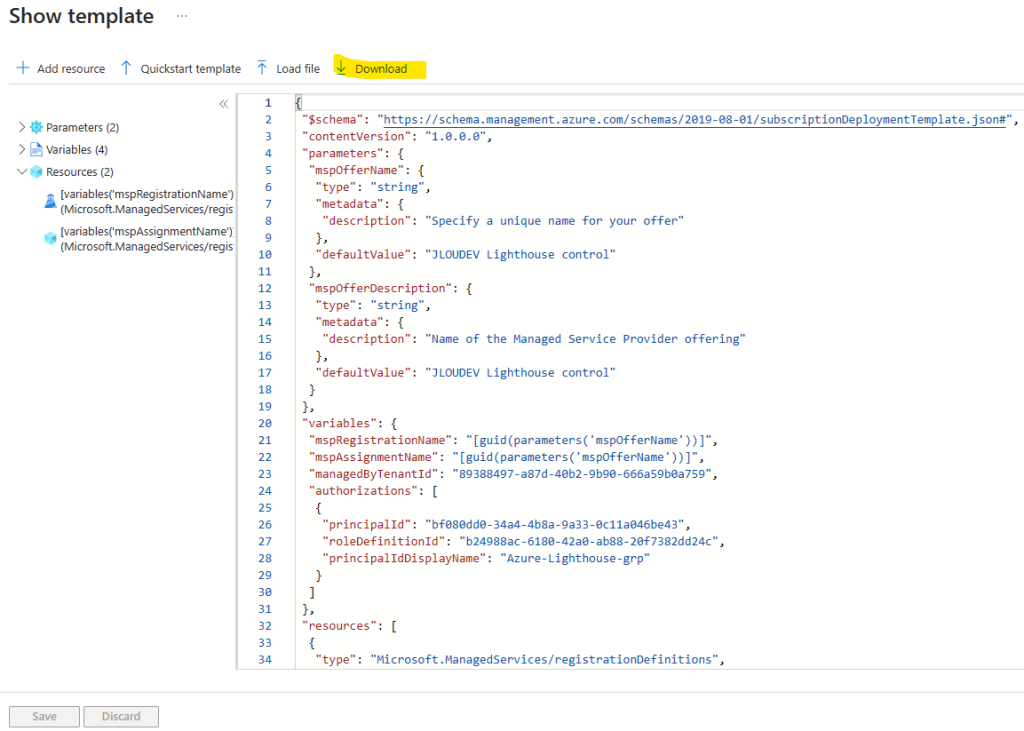The height and width of the screenshot is (731, 1024).
Task: Click the Resources cube icon
Action: point(37,172)
